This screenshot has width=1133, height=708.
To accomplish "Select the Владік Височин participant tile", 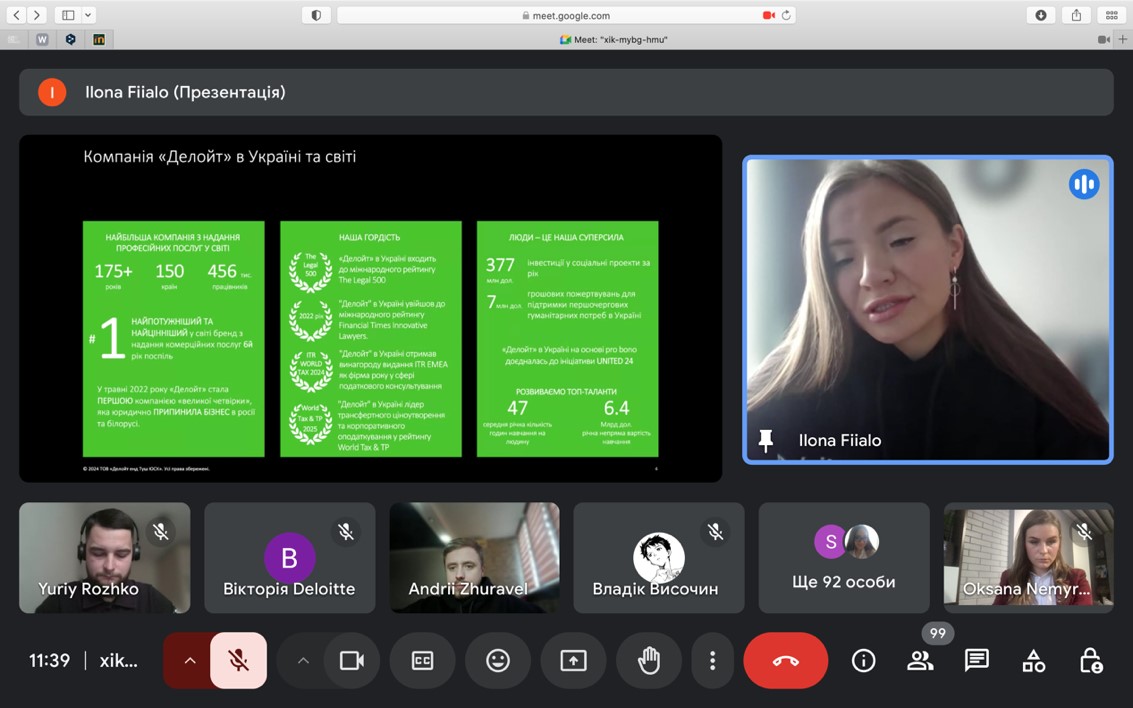I will click(x=659, y=558).
